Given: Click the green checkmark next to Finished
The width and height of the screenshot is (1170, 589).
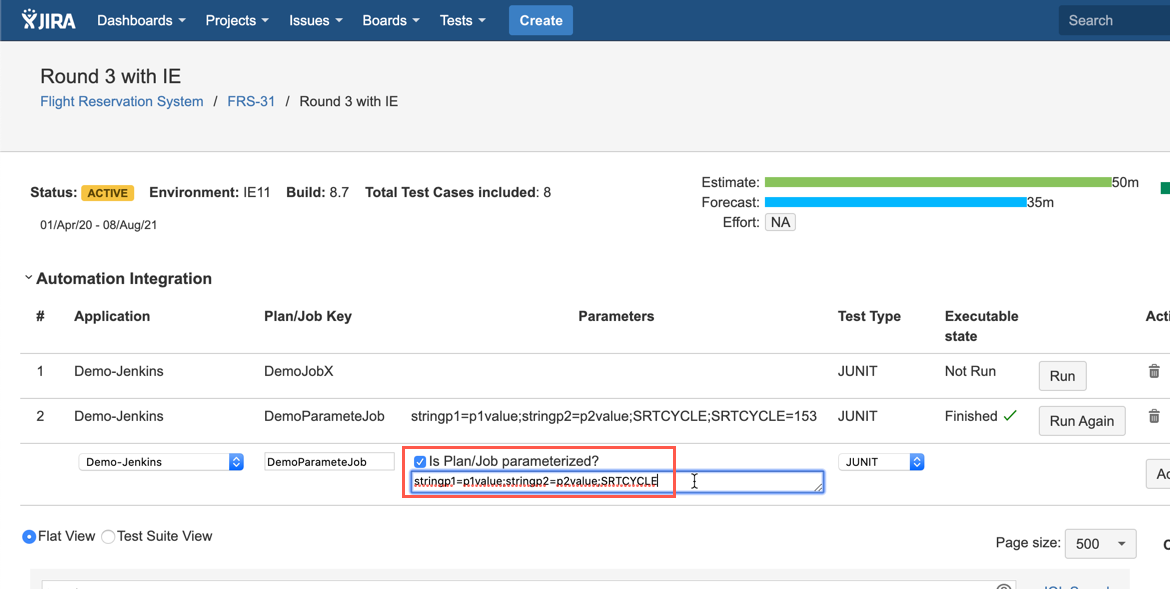Looking at the screenshot, I should (x=1010, y=416).
